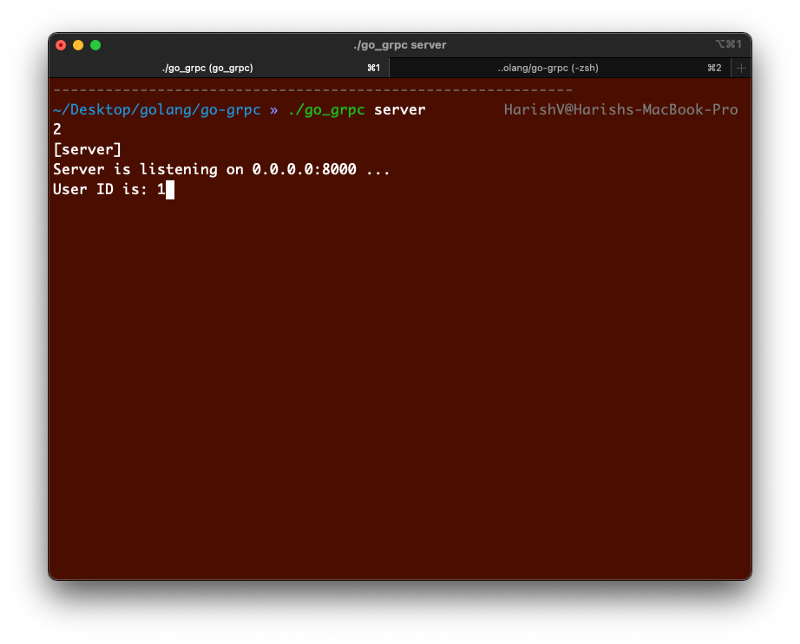Click the HarishV@Harishs-MacBook-Pro hostname text
800x644 pixels.
pos(621,110)
